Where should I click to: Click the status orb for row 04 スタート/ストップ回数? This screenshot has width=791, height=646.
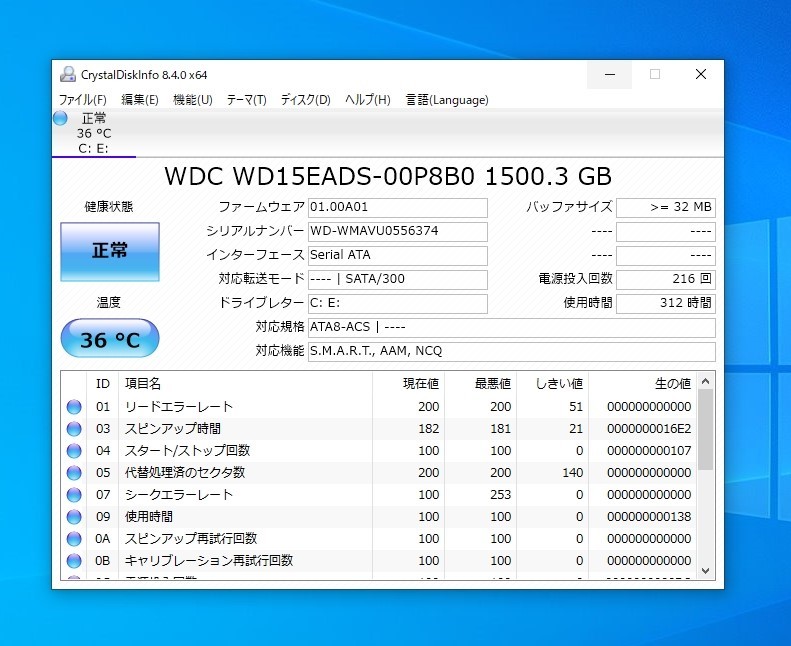(x=74, y=450)
